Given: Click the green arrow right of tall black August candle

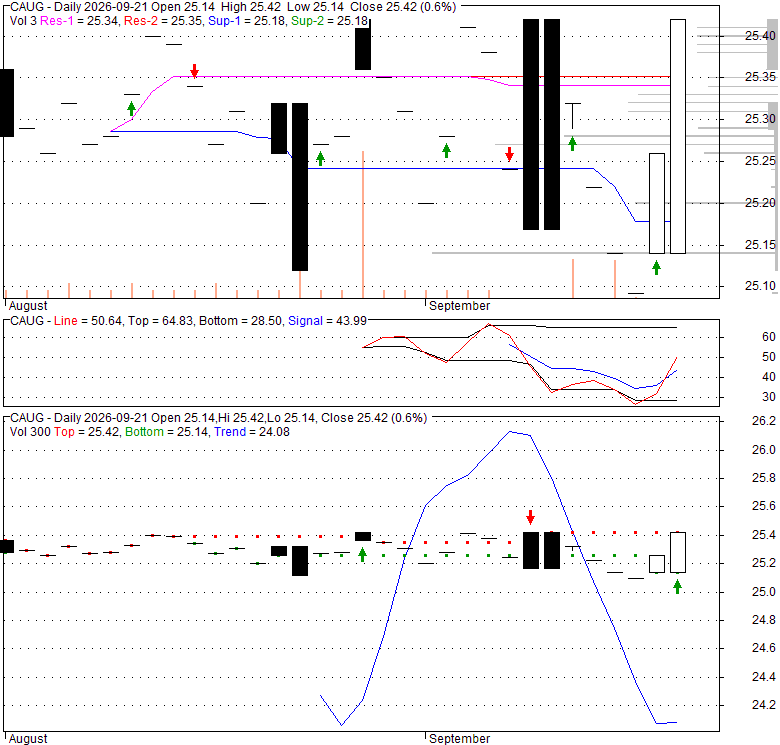Looking at the screenshot, I should (x=321, y=159).
